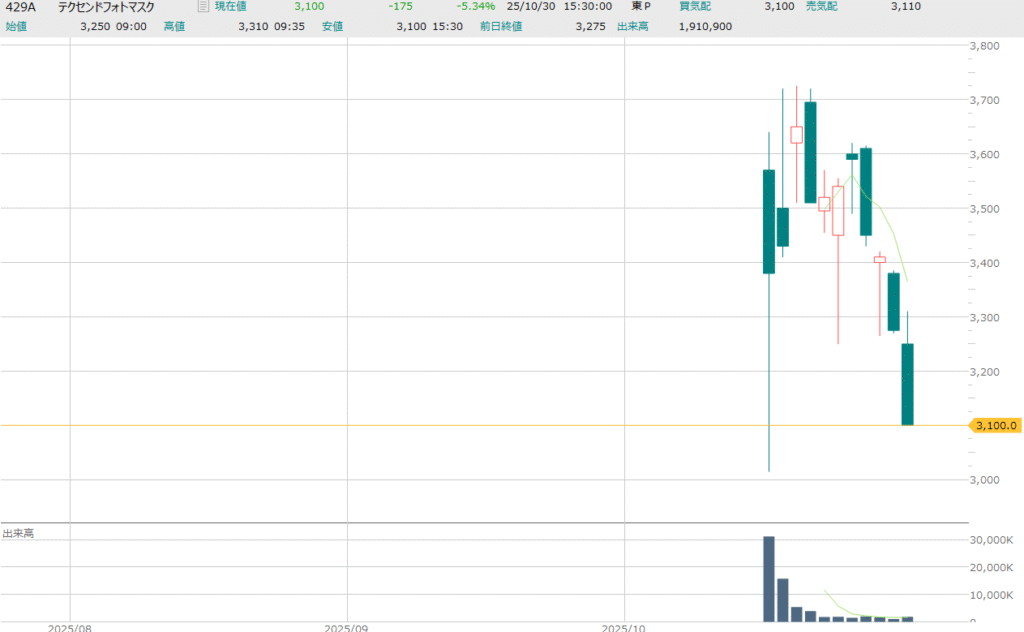Click the 始値 open price label
Viewport: 1024px width, 632px height.
(17, 26)
